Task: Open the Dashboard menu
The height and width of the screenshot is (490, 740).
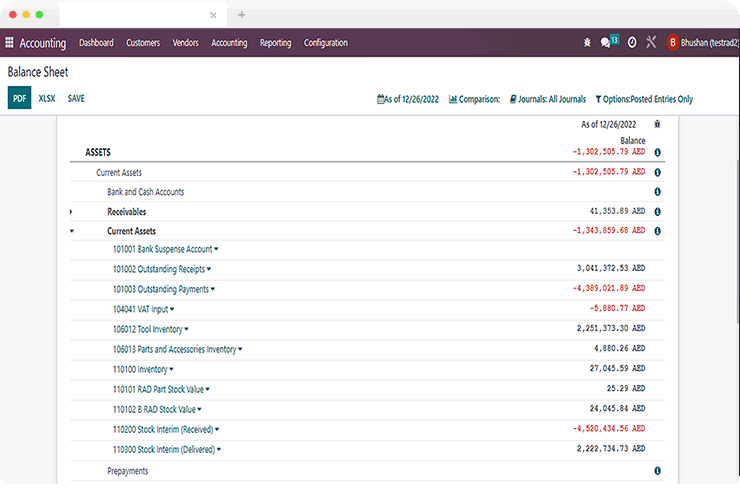Action: tap(96, 42)
